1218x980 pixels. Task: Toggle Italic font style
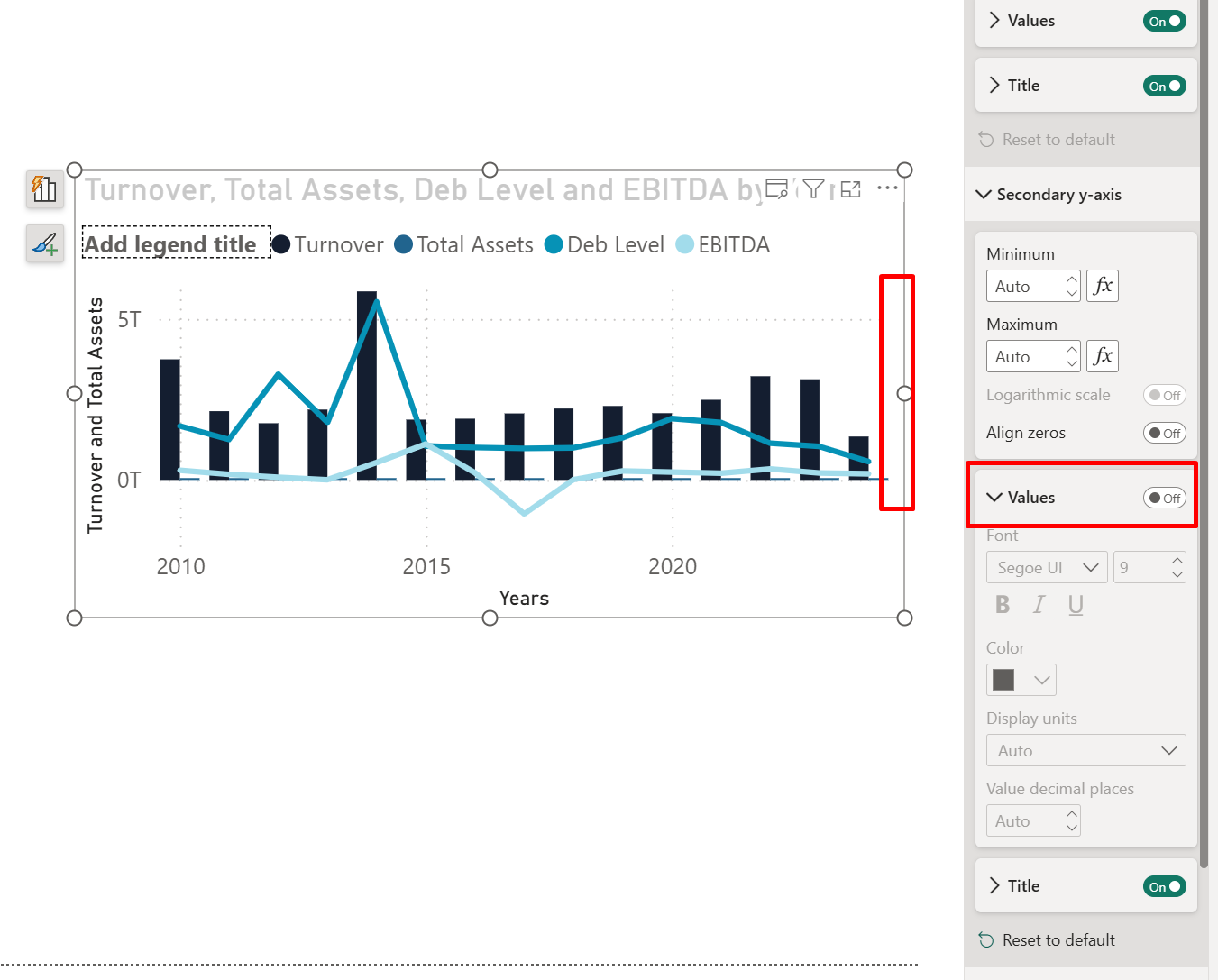pos(1039,605)
